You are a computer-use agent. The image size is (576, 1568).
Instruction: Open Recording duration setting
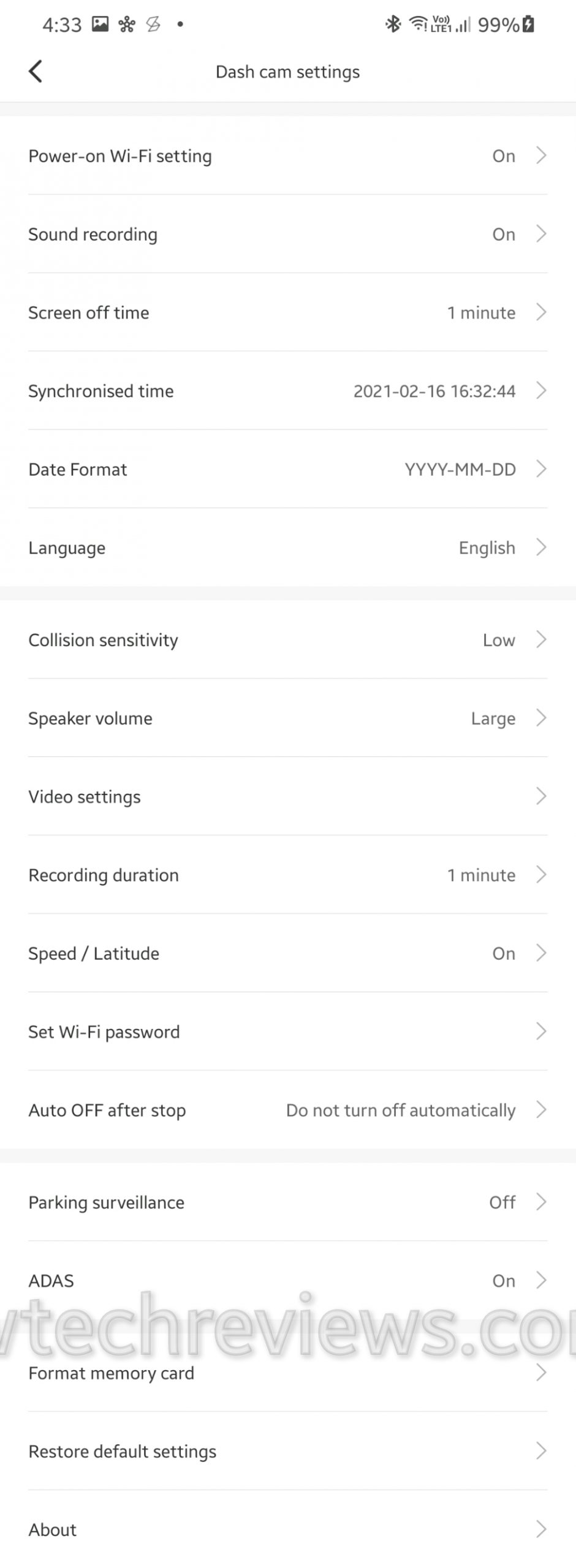[x=288, y=875]
